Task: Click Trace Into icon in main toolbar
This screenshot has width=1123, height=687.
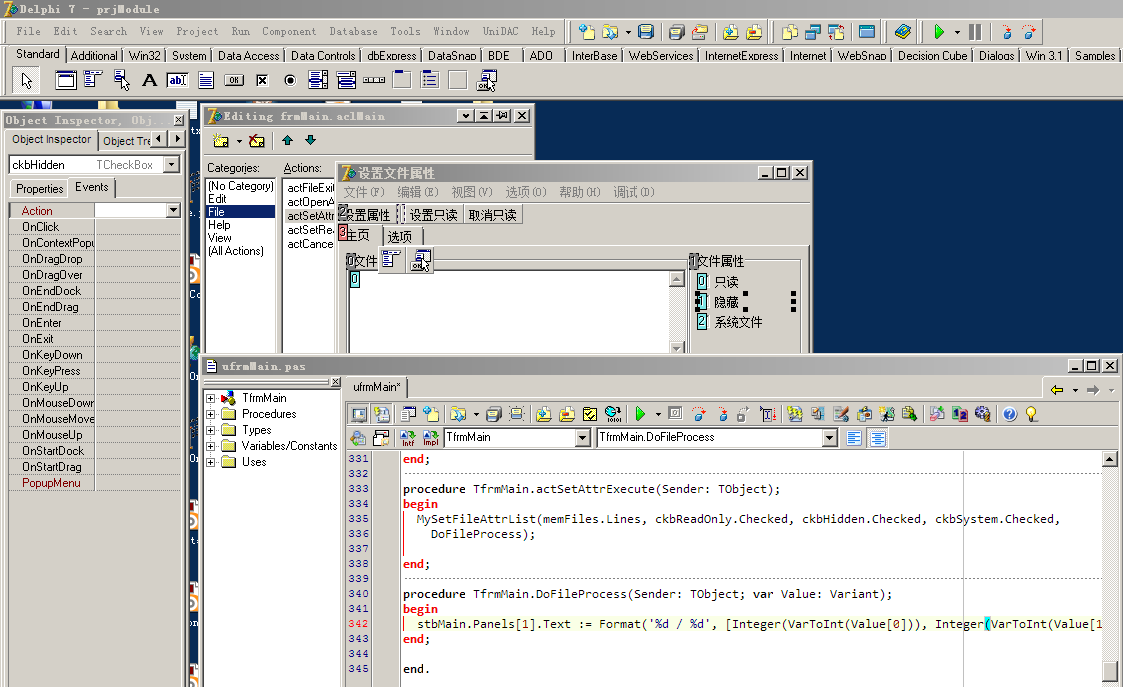Action: tap(1007, 32)
